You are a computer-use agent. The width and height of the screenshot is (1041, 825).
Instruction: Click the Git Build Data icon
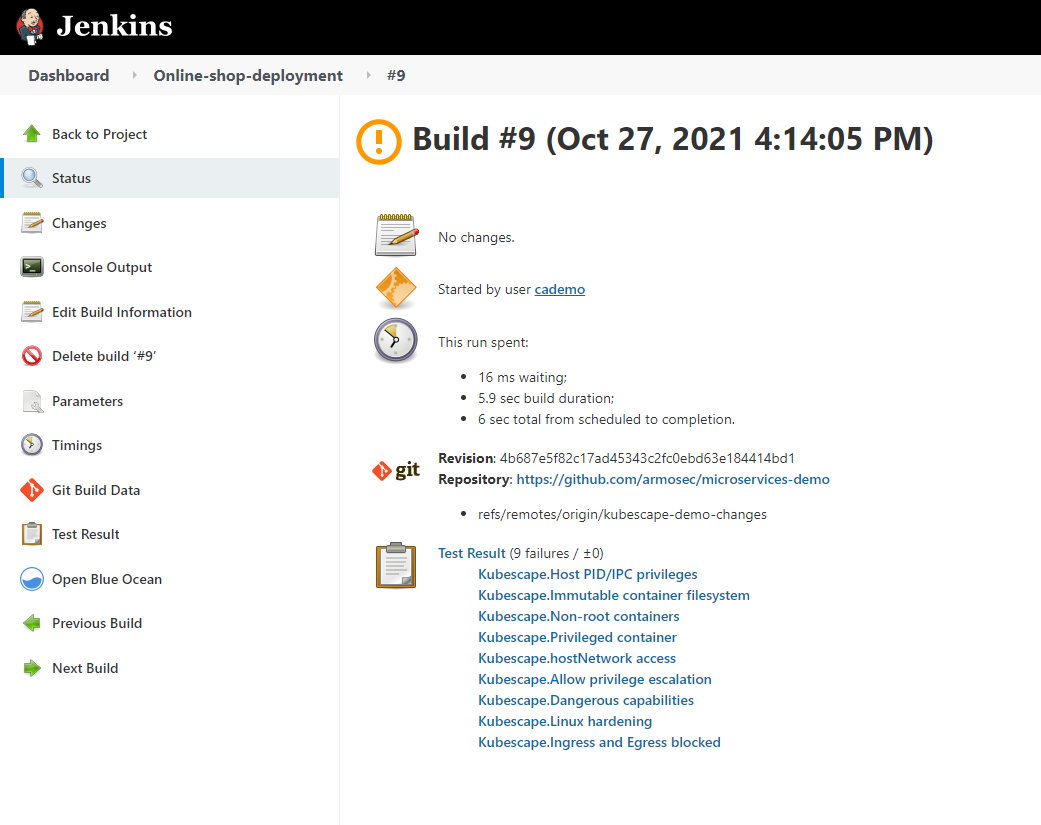click(32, 490)
